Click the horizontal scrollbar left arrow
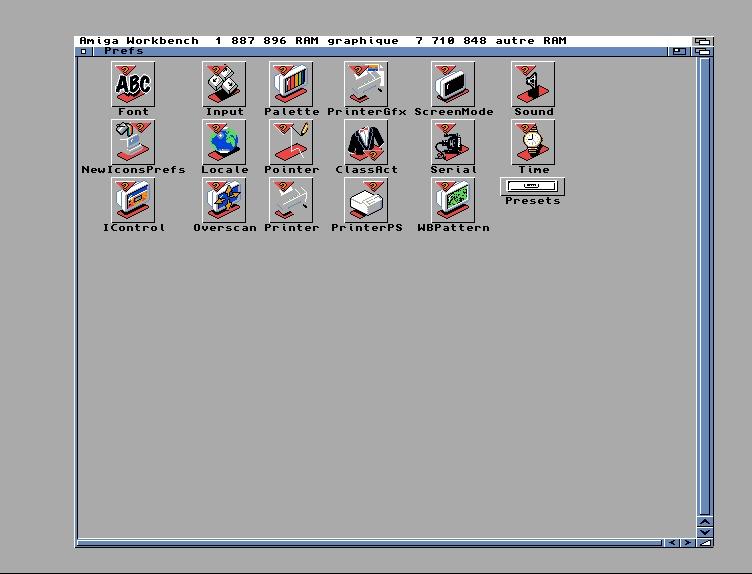This screenshot has height=574, width=752. pyautogui.click(x=671, y=543)
